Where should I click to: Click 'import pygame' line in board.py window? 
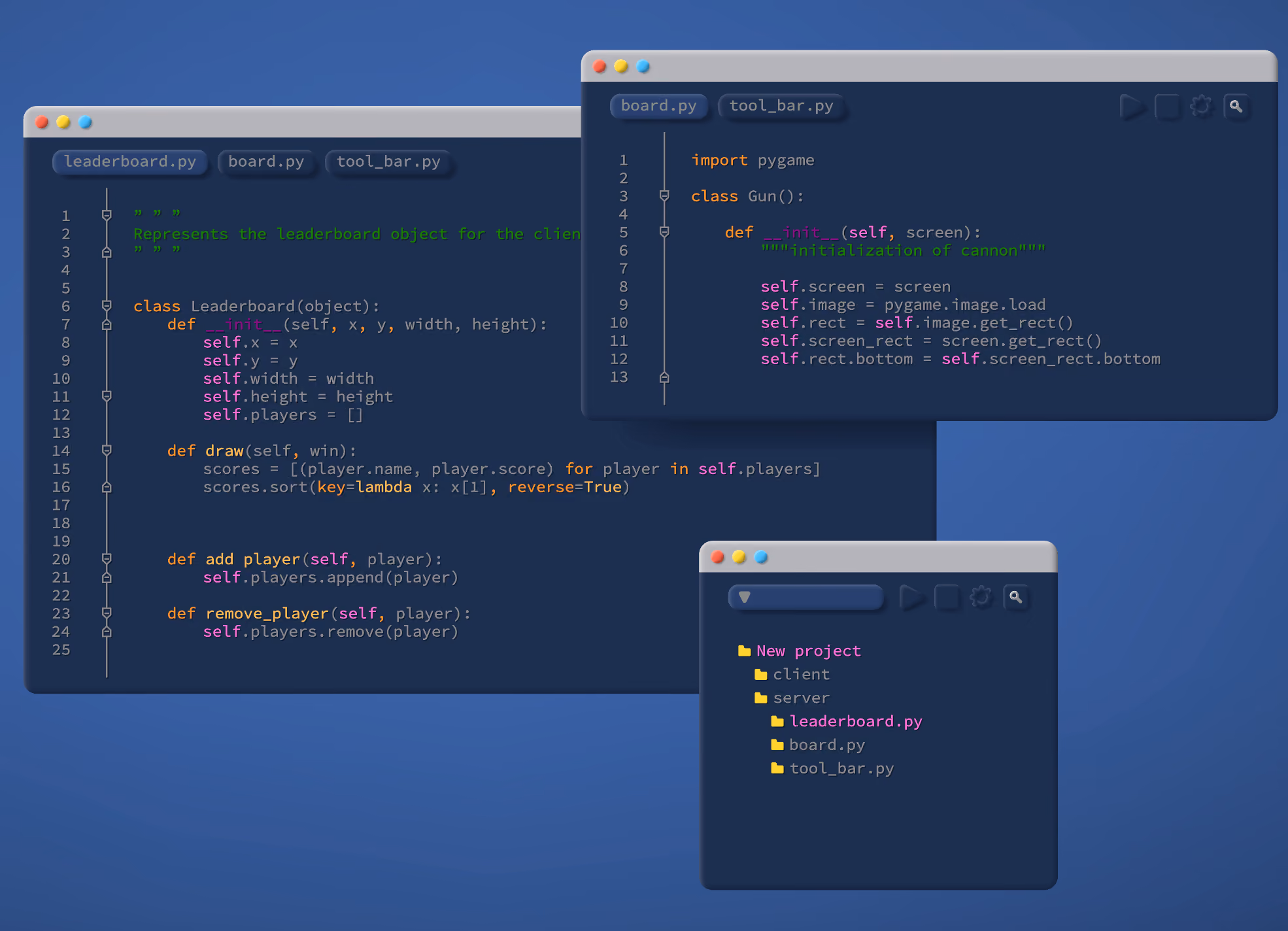[x=753, y=160]
